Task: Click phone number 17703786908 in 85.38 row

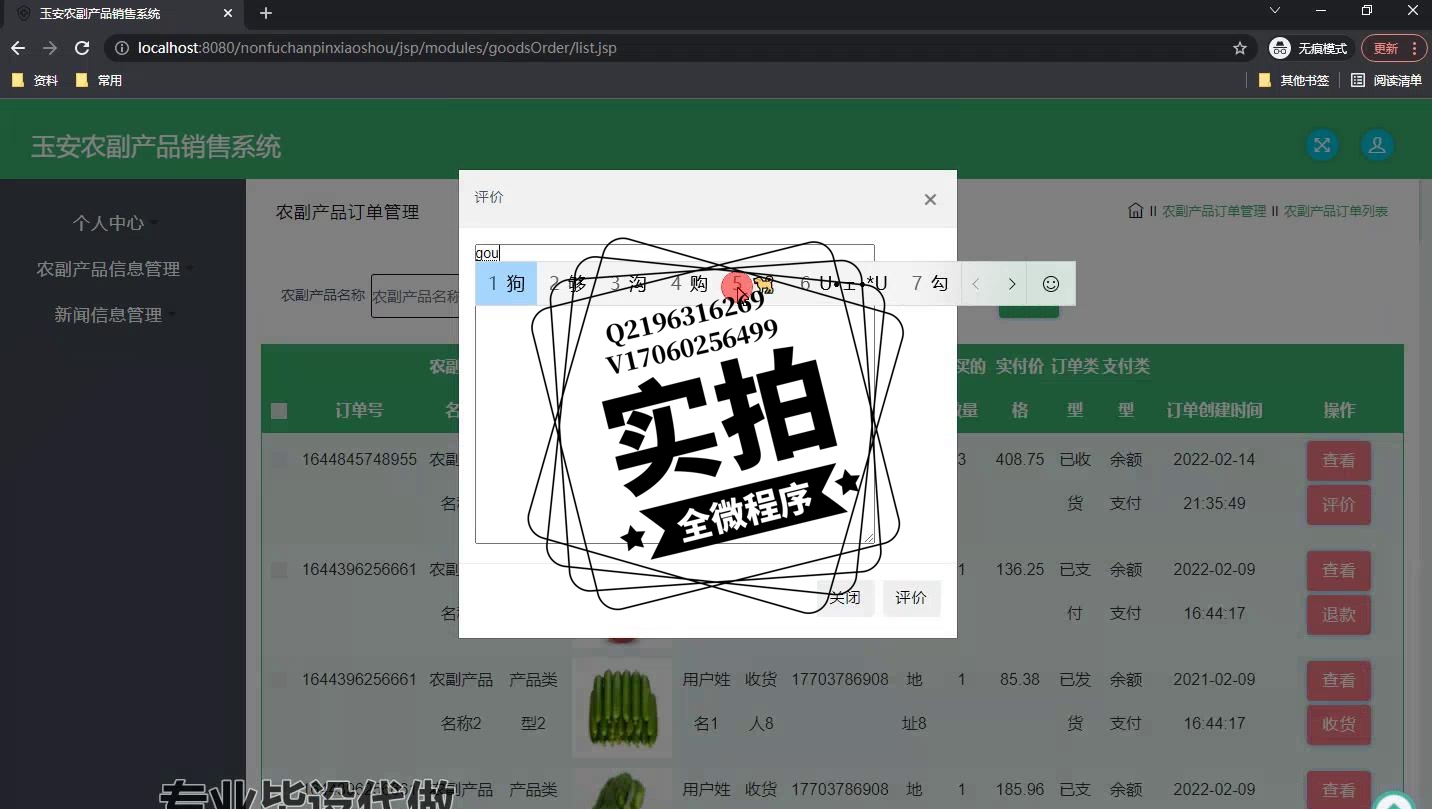Action: point(840,680)
